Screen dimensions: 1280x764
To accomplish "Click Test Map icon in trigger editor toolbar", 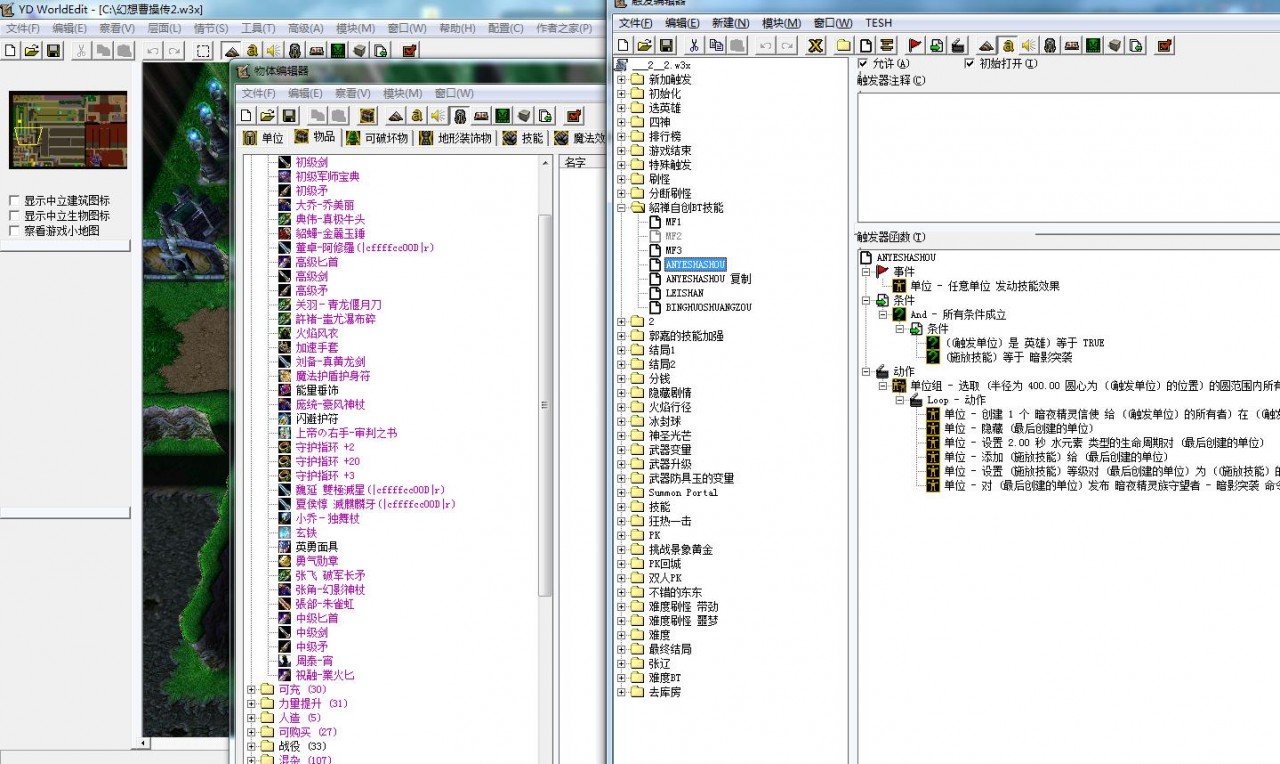I will pos(1165,45).
